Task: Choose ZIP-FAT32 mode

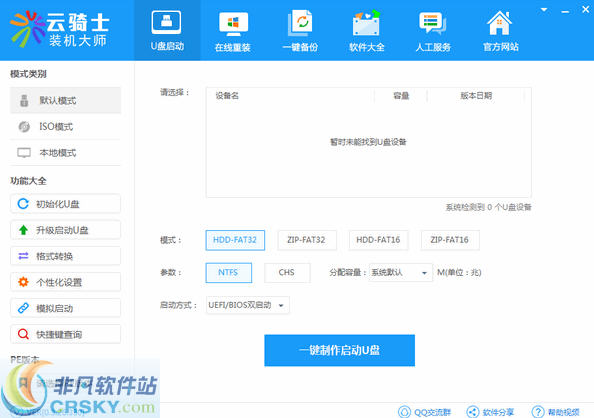Action: click(306, 240)
